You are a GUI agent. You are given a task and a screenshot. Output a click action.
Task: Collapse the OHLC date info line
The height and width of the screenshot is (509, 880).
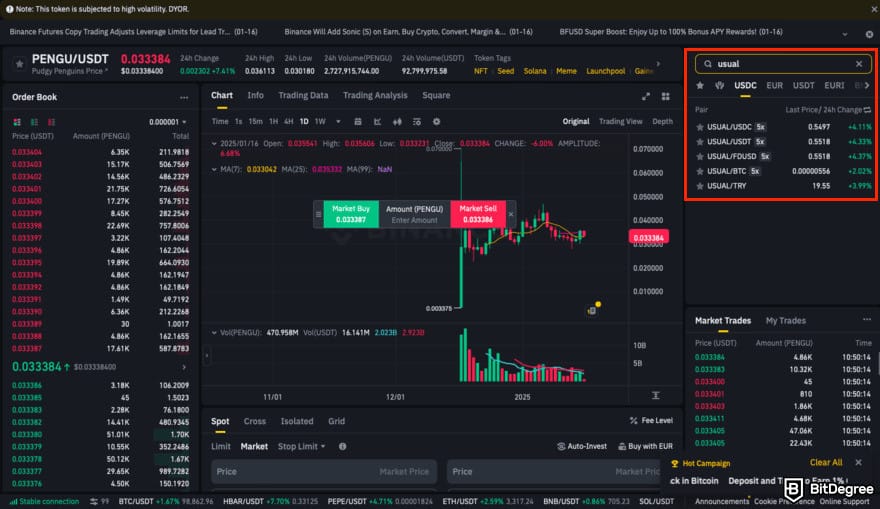click(x=214, y=144)
